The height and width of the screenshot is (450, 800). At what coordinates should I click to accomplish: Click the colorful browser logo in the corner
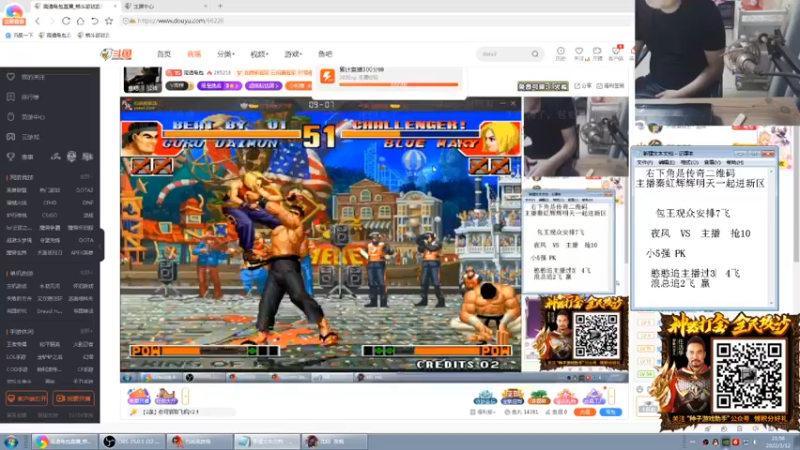(14, 13)
